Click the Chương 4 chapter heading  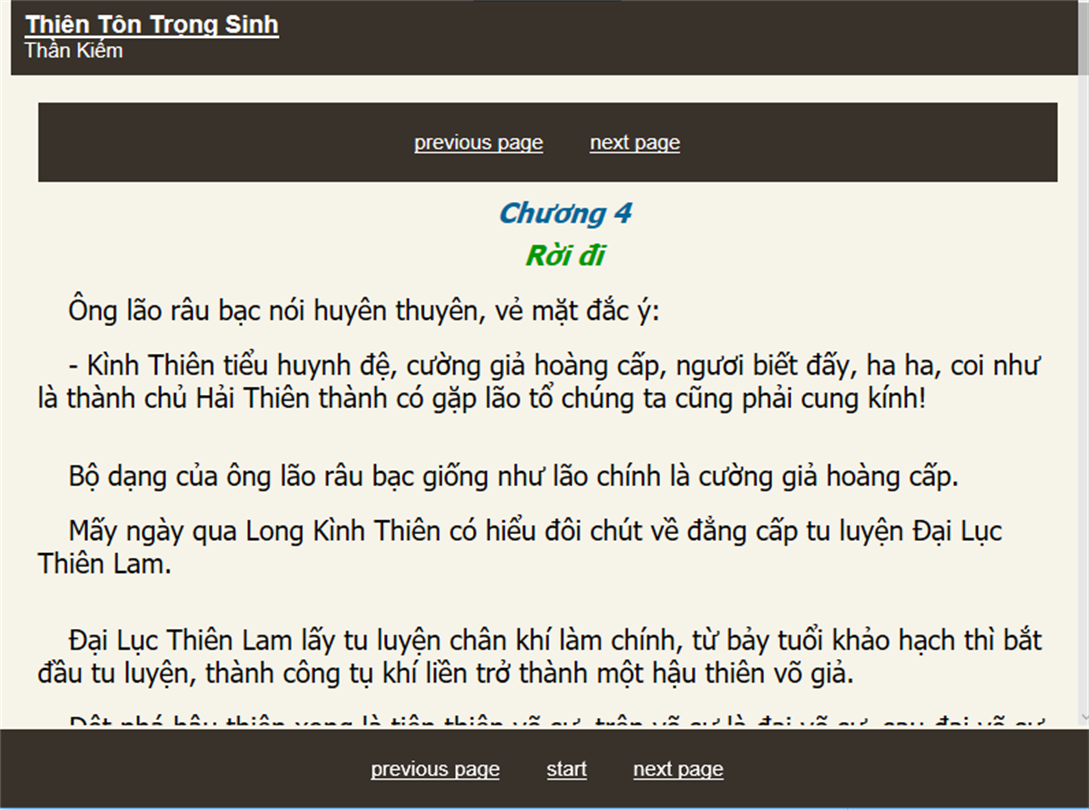coord(565,213)
